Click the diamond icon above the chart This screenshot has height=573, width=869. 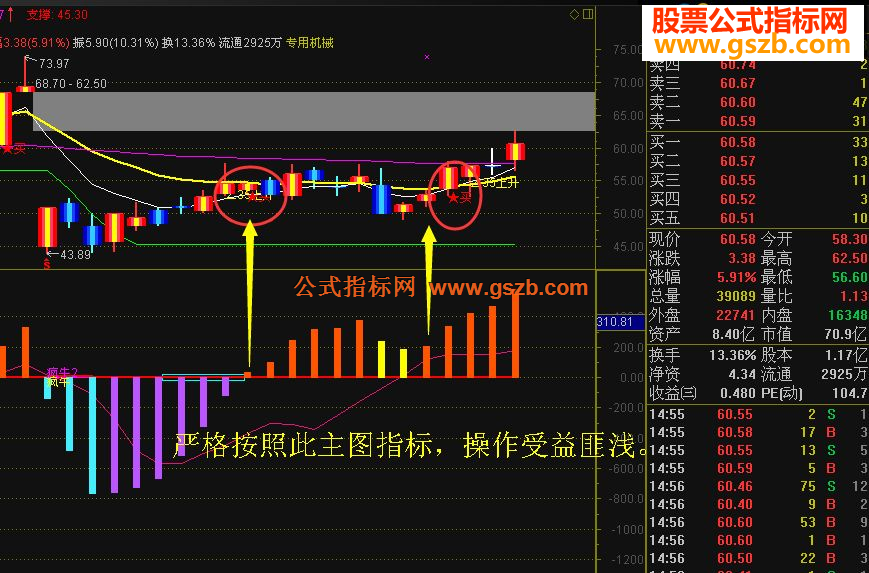pos(575,14)
